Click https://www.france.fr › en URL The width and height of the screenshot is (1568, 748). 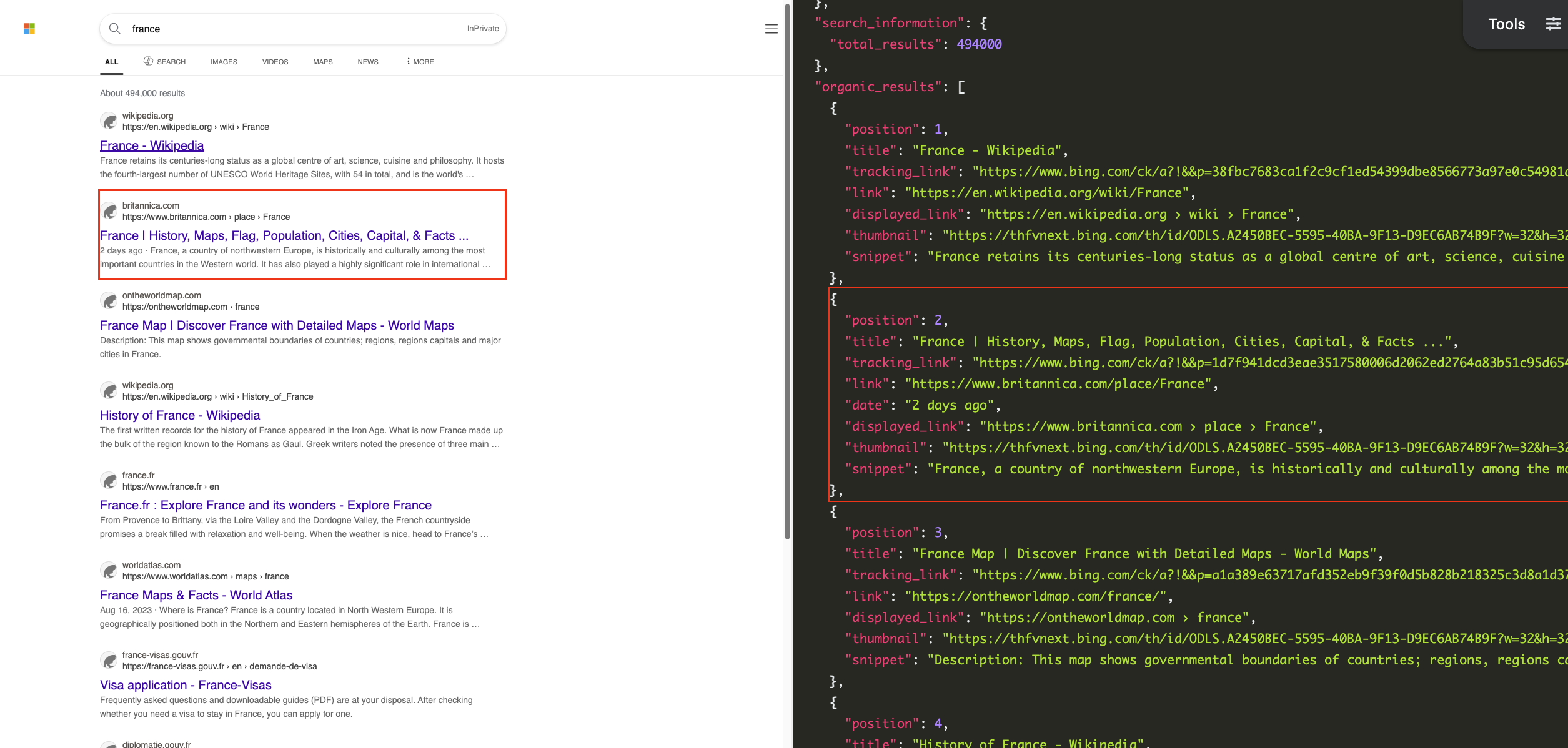(x=171, y=486)
